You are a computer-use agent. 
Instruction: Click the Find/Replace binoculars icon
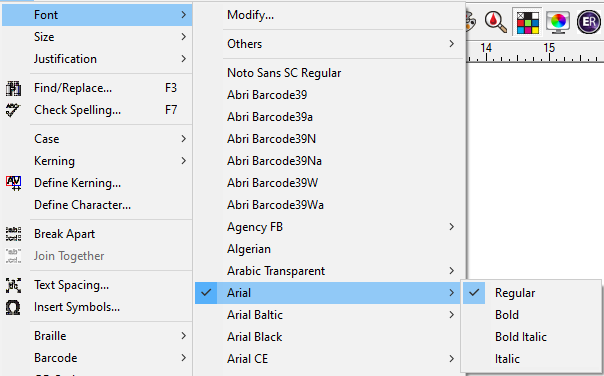click(x=13, y=88)
